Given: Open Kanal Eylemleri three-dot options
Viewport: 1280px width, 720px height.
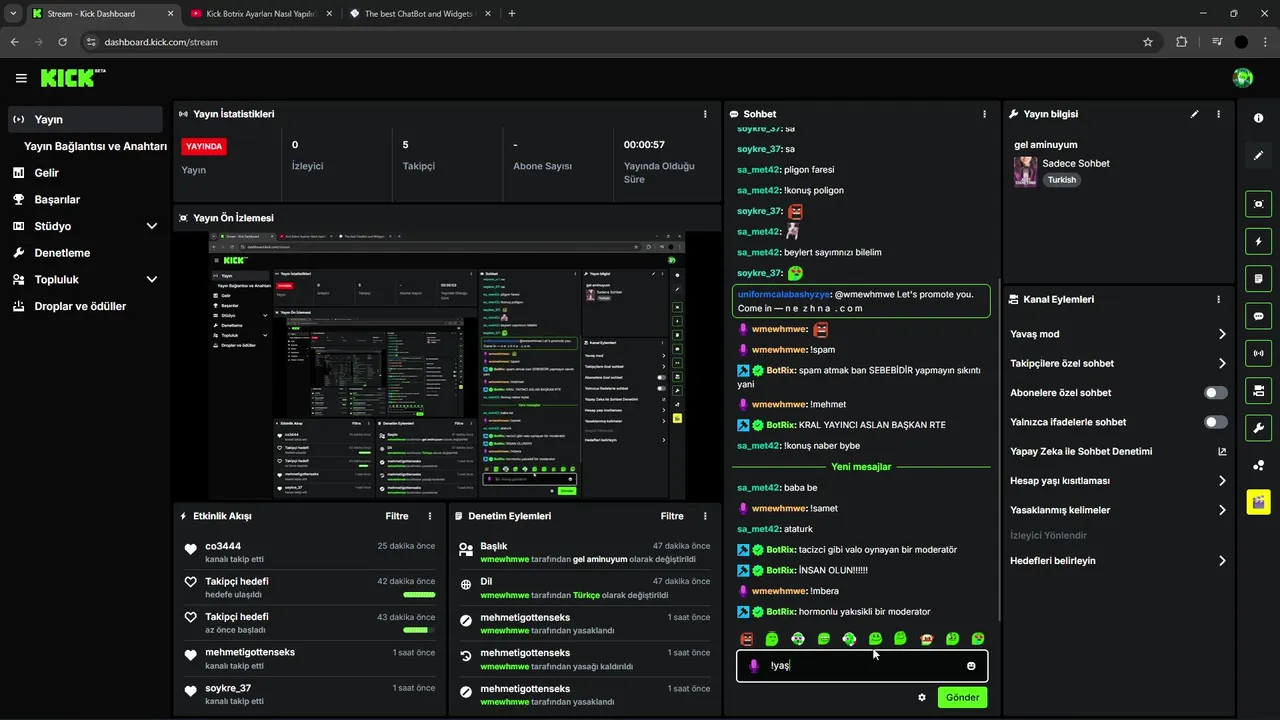Looking at the screenshot, I should pyautogui.click(x=1218, y=299).
